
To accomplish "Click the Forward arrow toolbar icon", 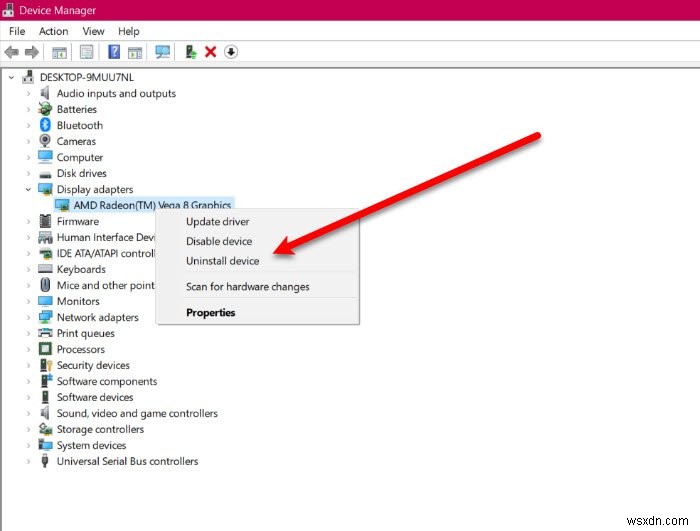I will 32,52.
